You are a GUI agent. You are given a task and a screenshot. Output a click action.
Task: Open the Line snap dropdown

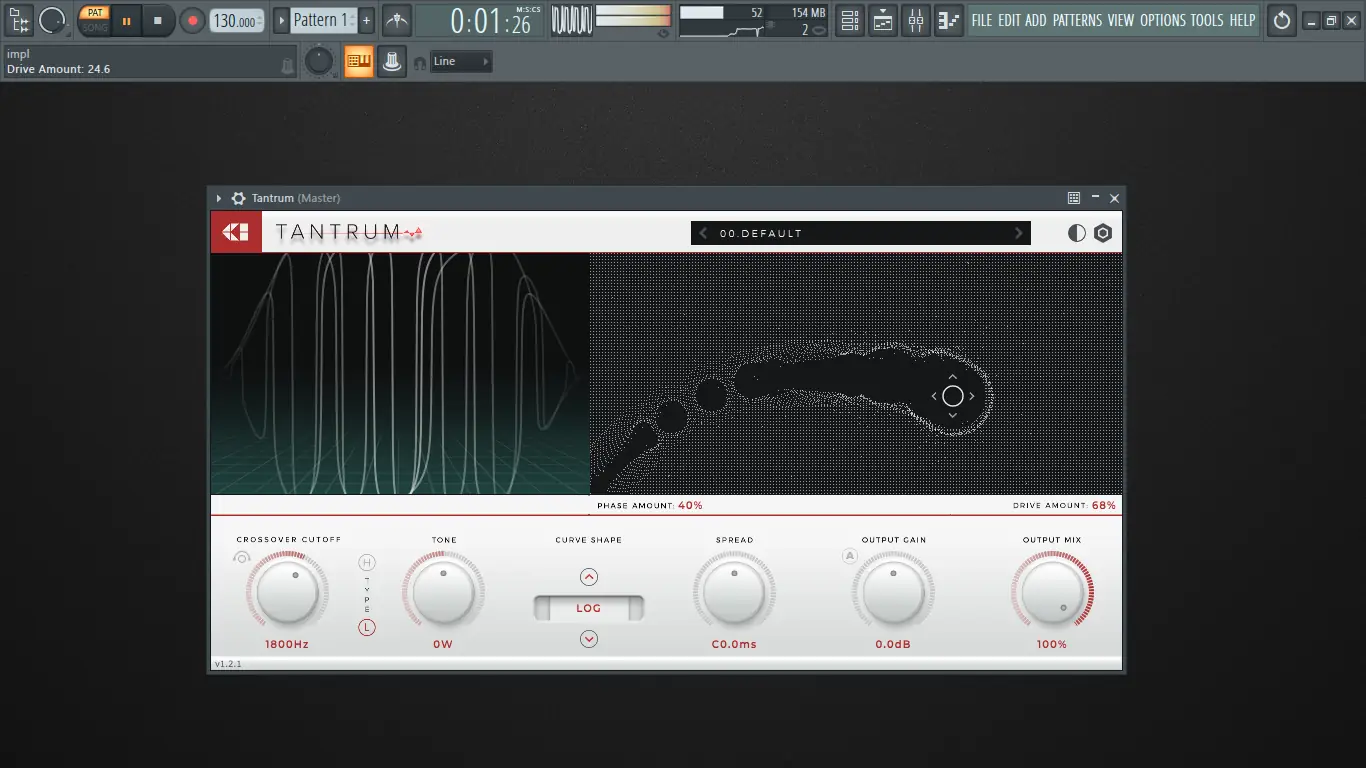(x=462, y=62)
